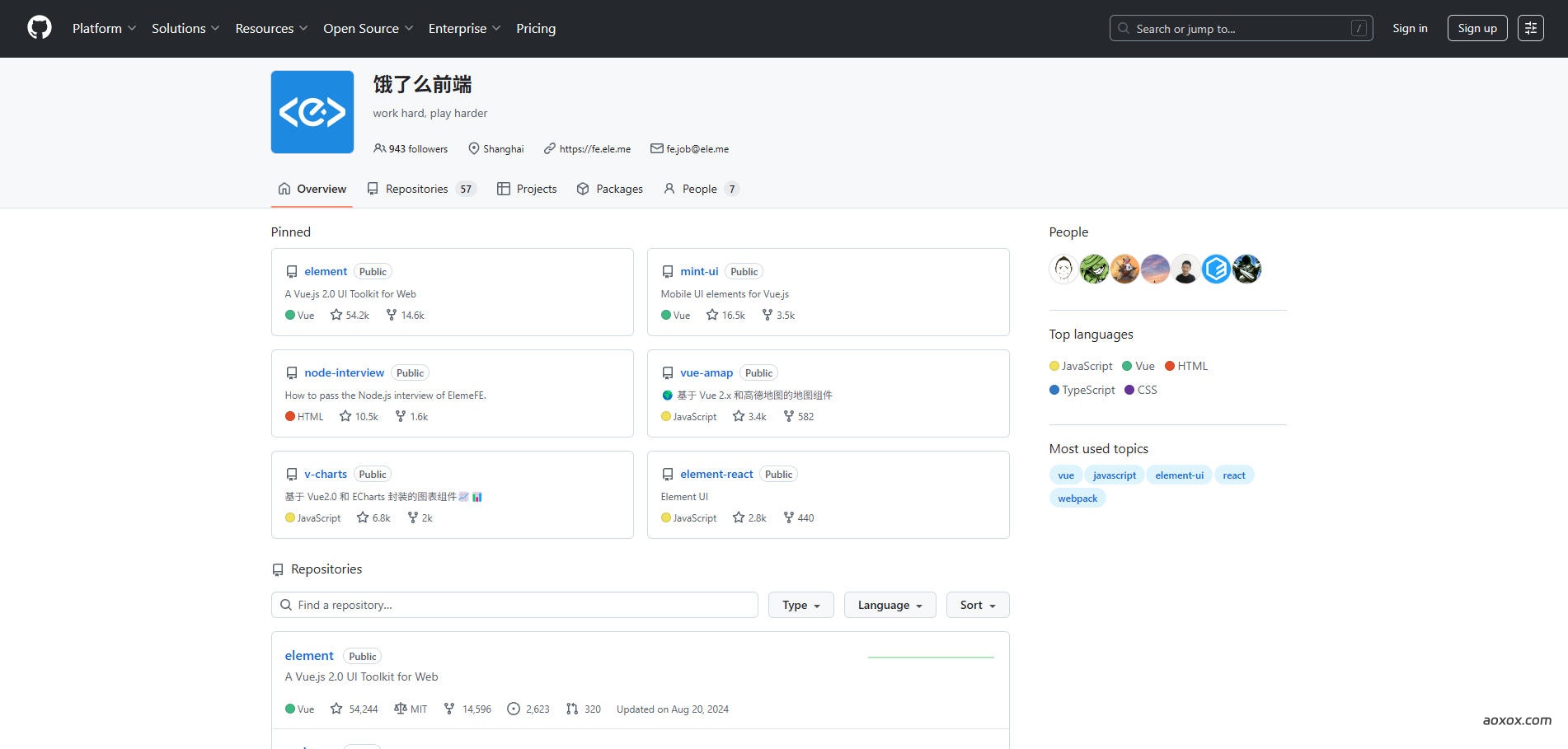Expand the Open Source menu
Screen dimensions: 1568x749
click(368, 27)
